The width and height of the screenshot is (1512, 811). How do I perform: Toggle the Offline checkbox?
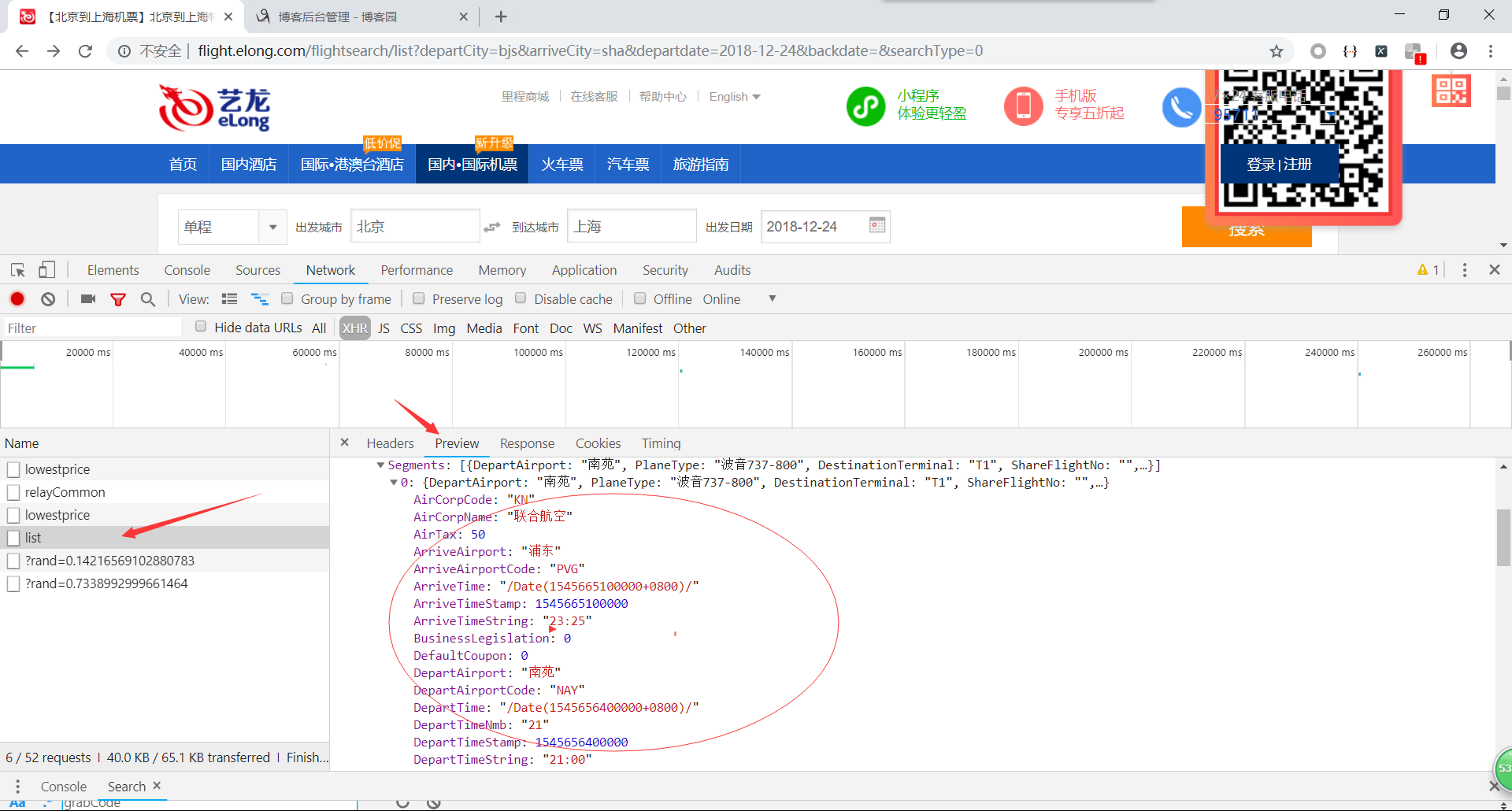click(640, 298)
